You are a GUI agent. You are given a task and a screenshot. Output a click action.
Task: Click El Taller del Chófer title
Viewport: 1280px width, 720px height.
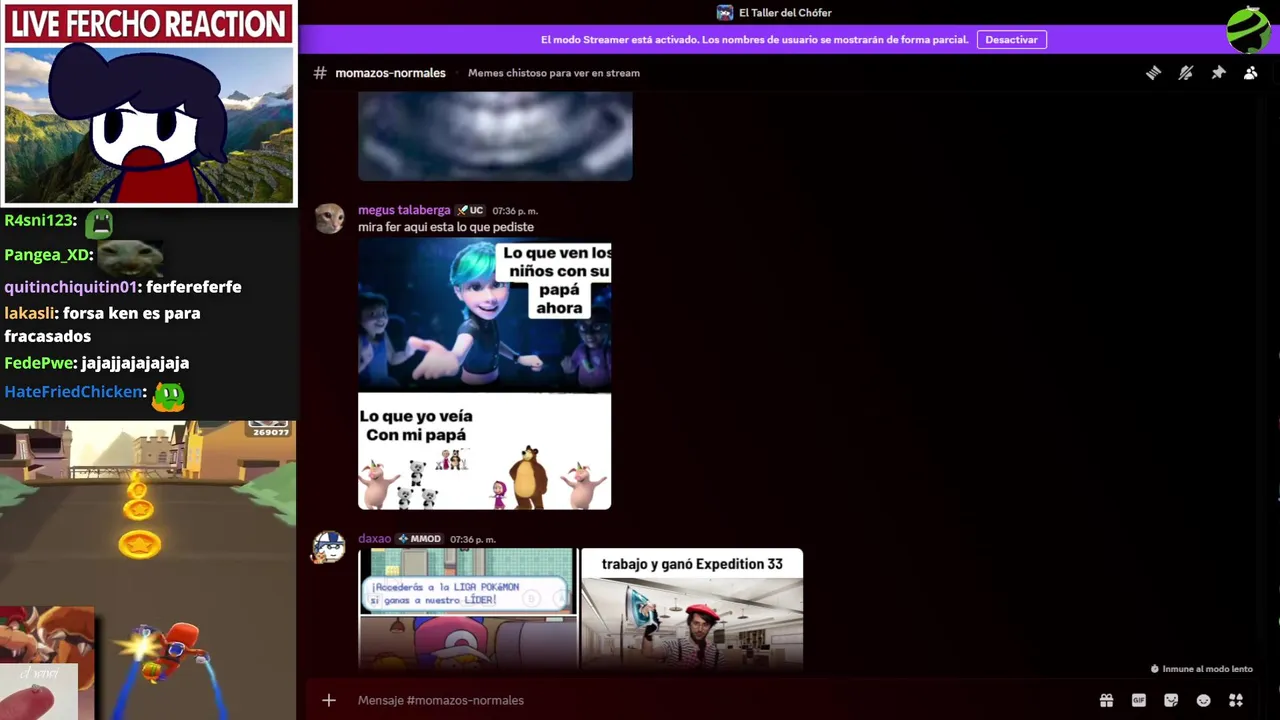(x=785, y=13)
